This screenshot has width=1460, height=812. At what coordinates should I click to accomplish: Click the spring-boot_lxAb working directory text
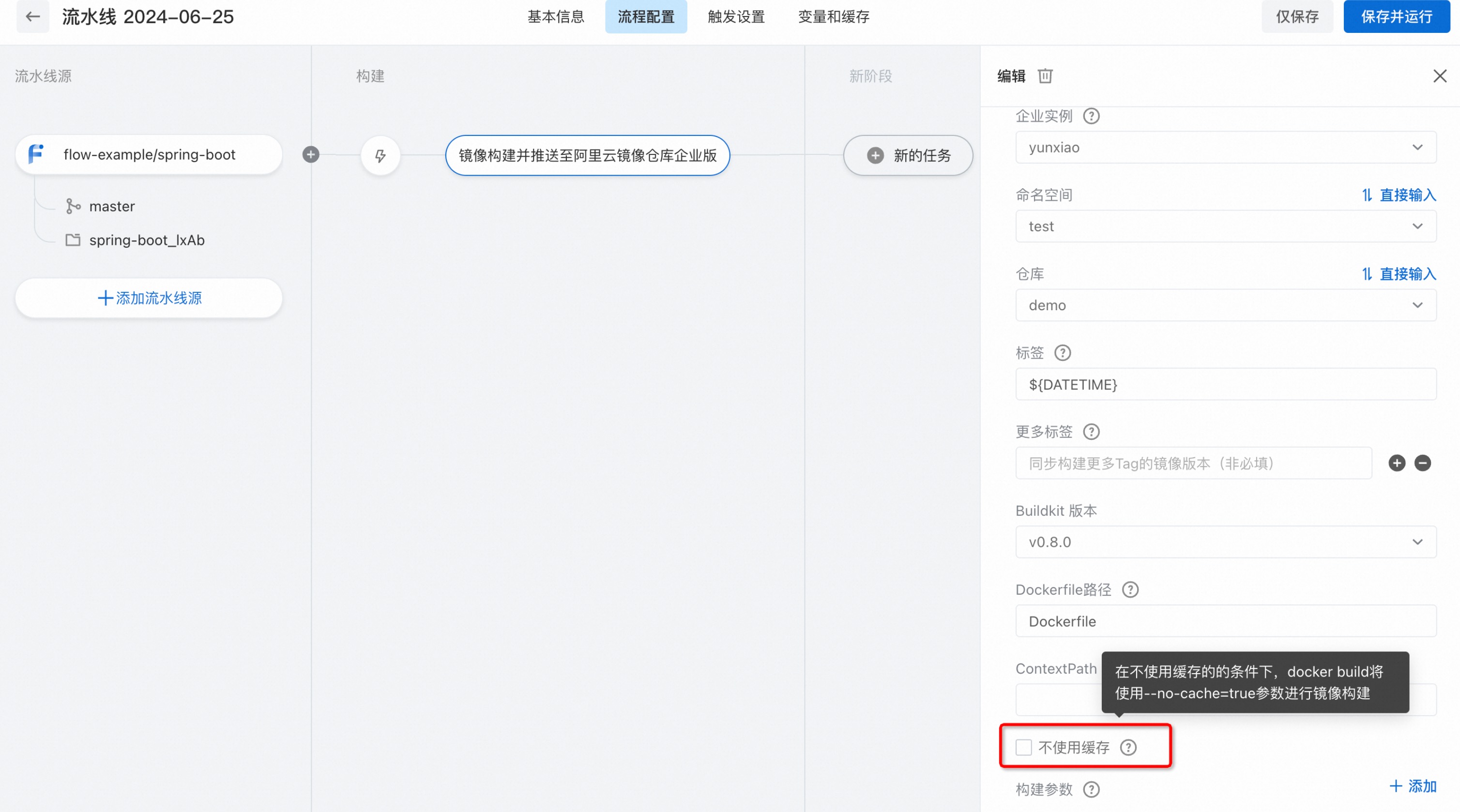pos(147,240)
